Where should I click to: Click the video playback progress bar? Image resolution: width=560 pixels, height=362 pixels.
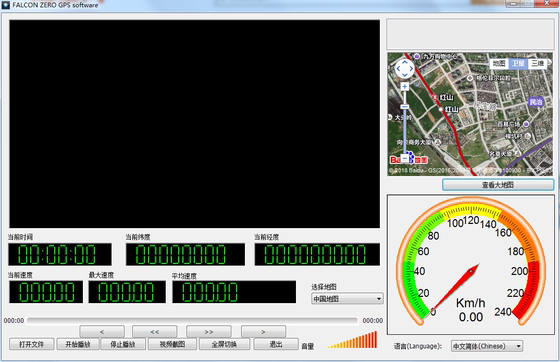[x=192, y=321]
